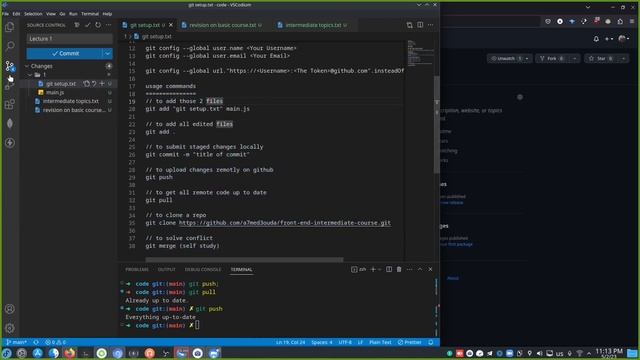Open the Search view in the activity bar
The height and width of the screenshot is (360, 640).
pos(9,46)
